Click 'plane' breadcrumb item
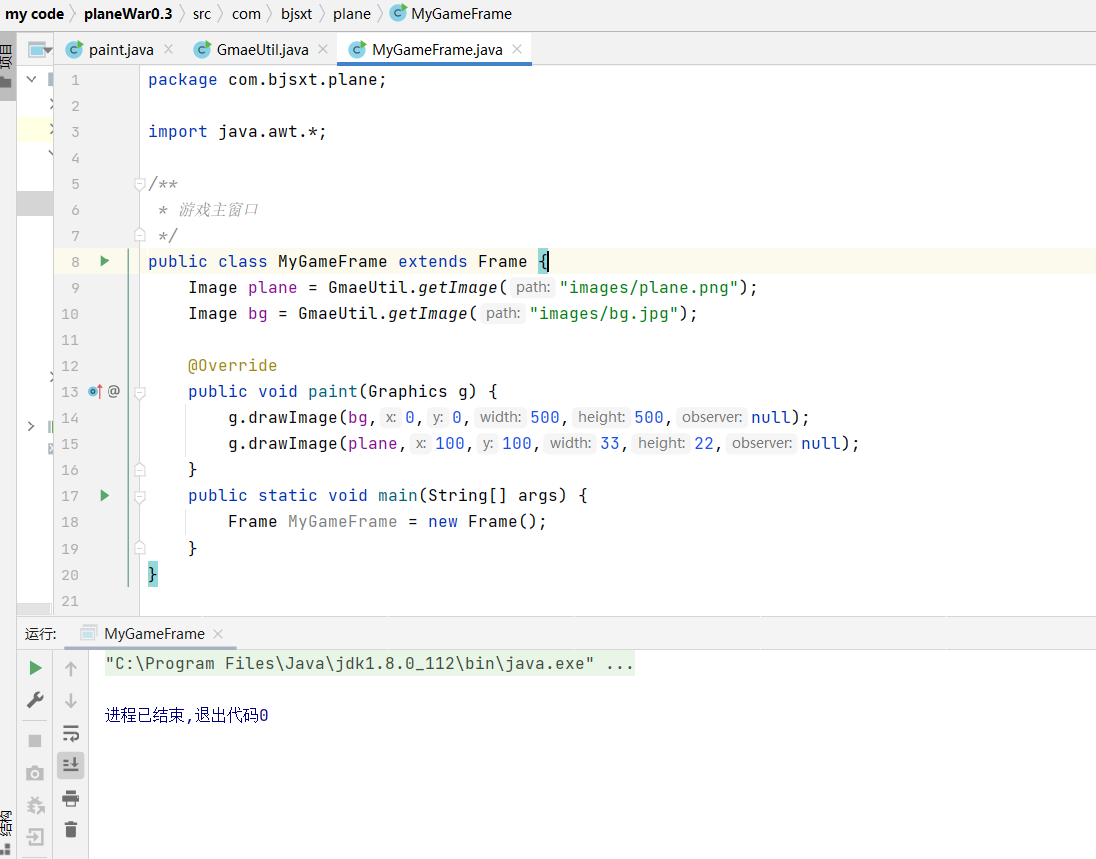1096x859 pixels. [352, 14]
